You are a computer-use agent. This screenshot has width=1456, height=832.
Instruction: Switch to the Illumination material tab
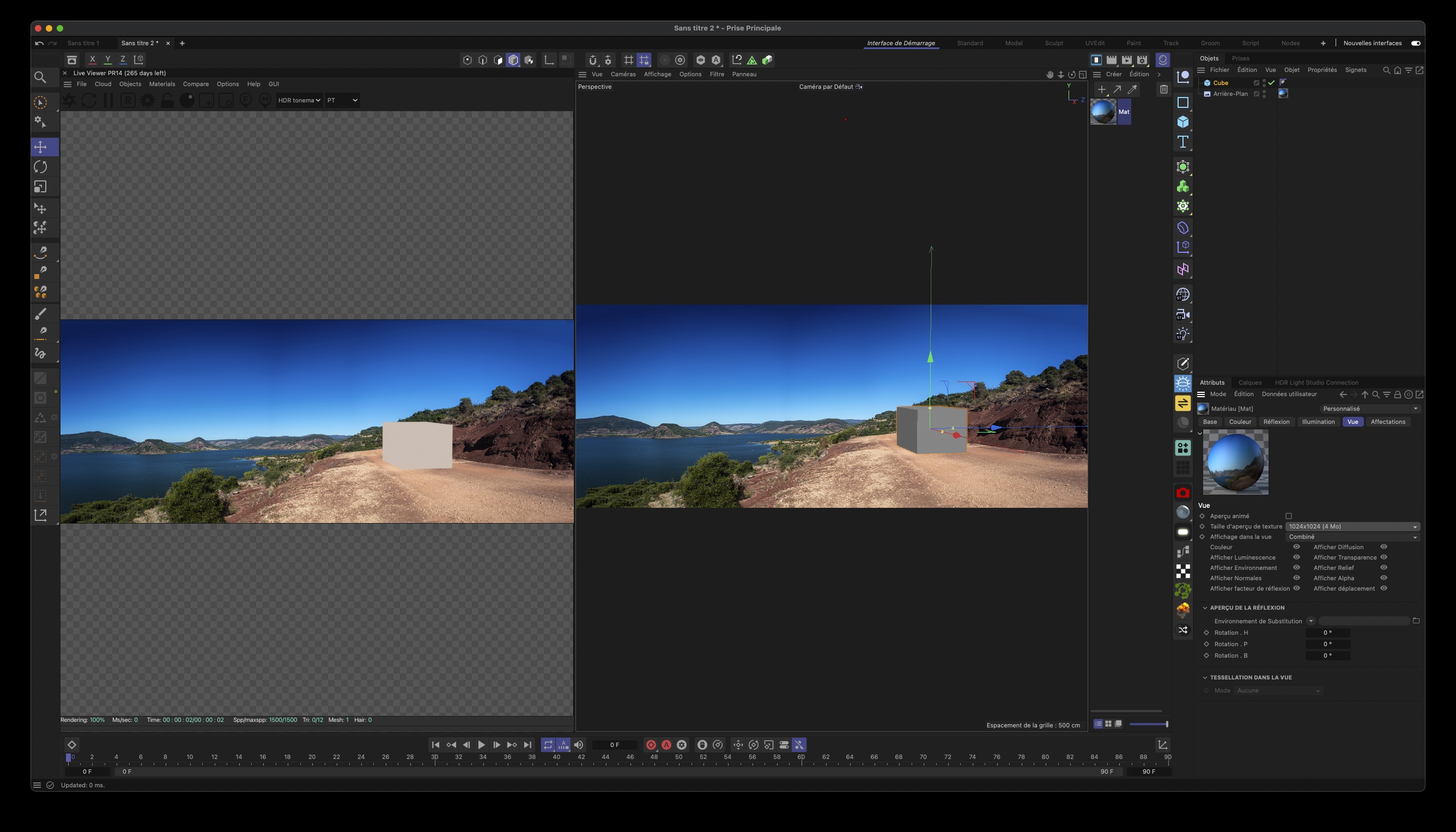coord(1318,422)
